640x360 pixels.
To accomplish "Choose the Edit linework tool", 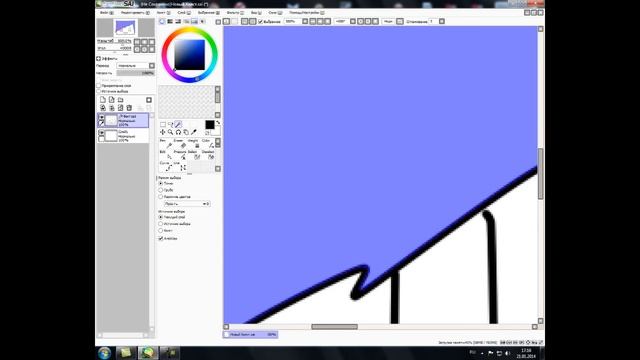I will click(166, 155).
